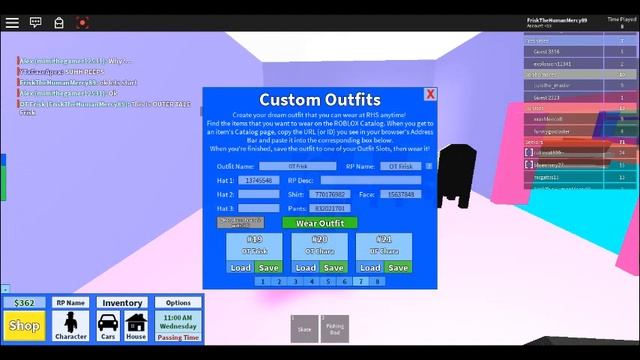Image resolution: width=640 pixels, height=360 pixels.
Task: Click the Pants ID field
Action: coord(330,208)
